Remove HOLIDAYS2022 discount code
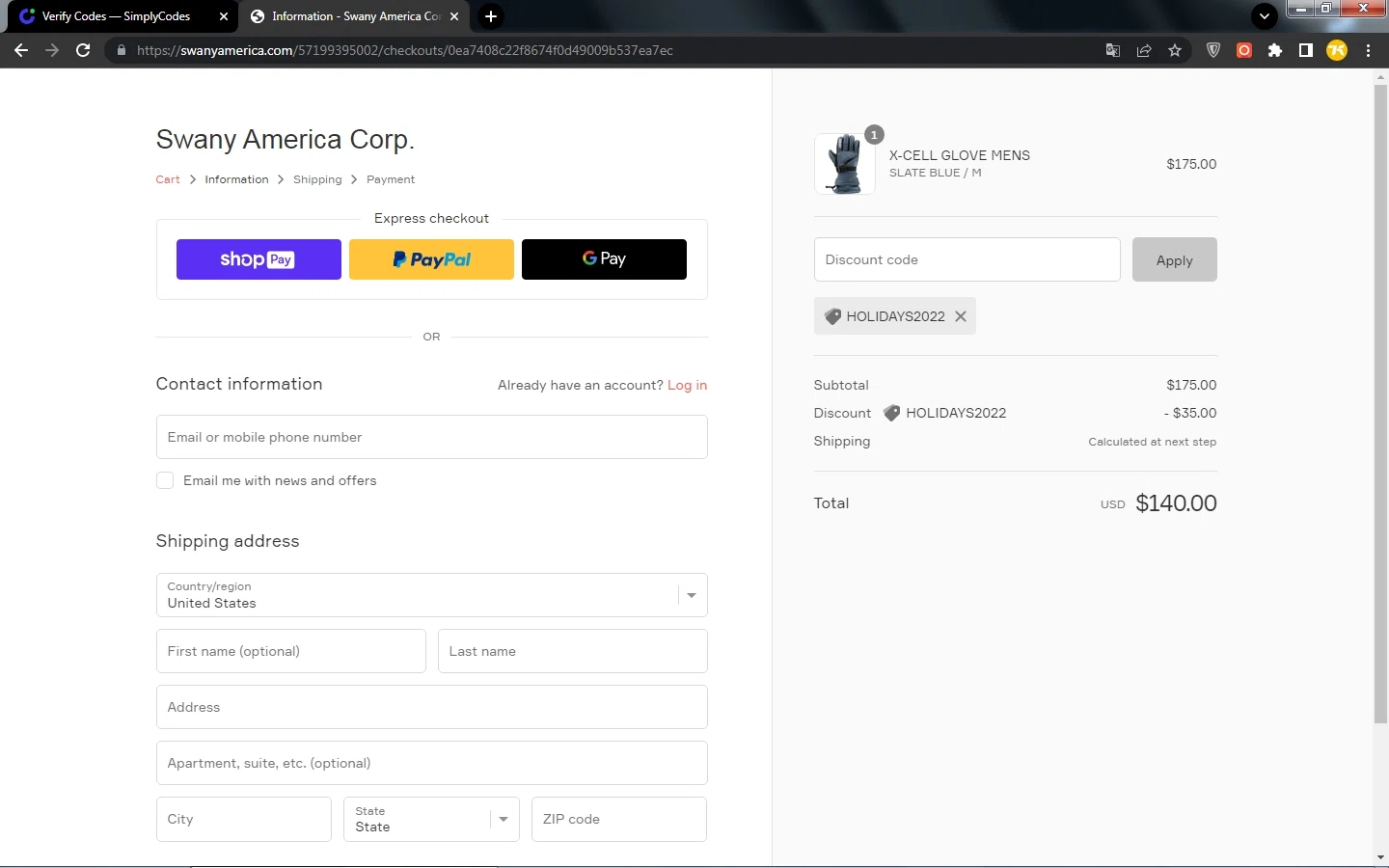Viewport: 1389px width, 868px height. (x=961, y=316)
